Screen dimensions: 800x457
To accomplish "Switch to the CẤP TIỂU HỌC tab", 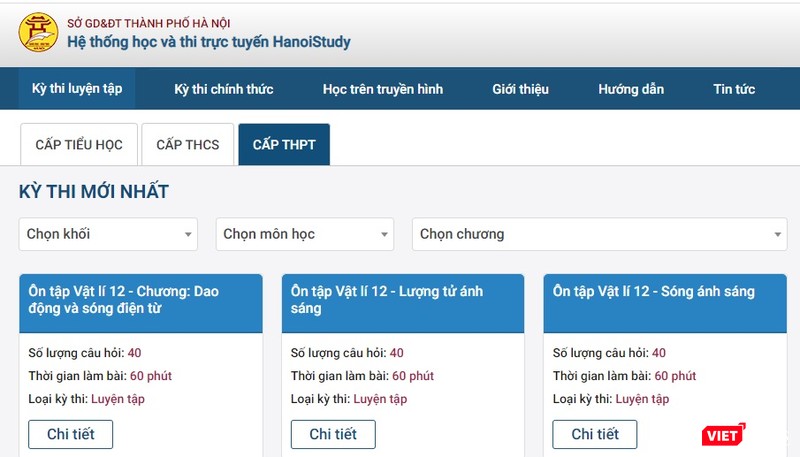I will click(x=79, y=145).
